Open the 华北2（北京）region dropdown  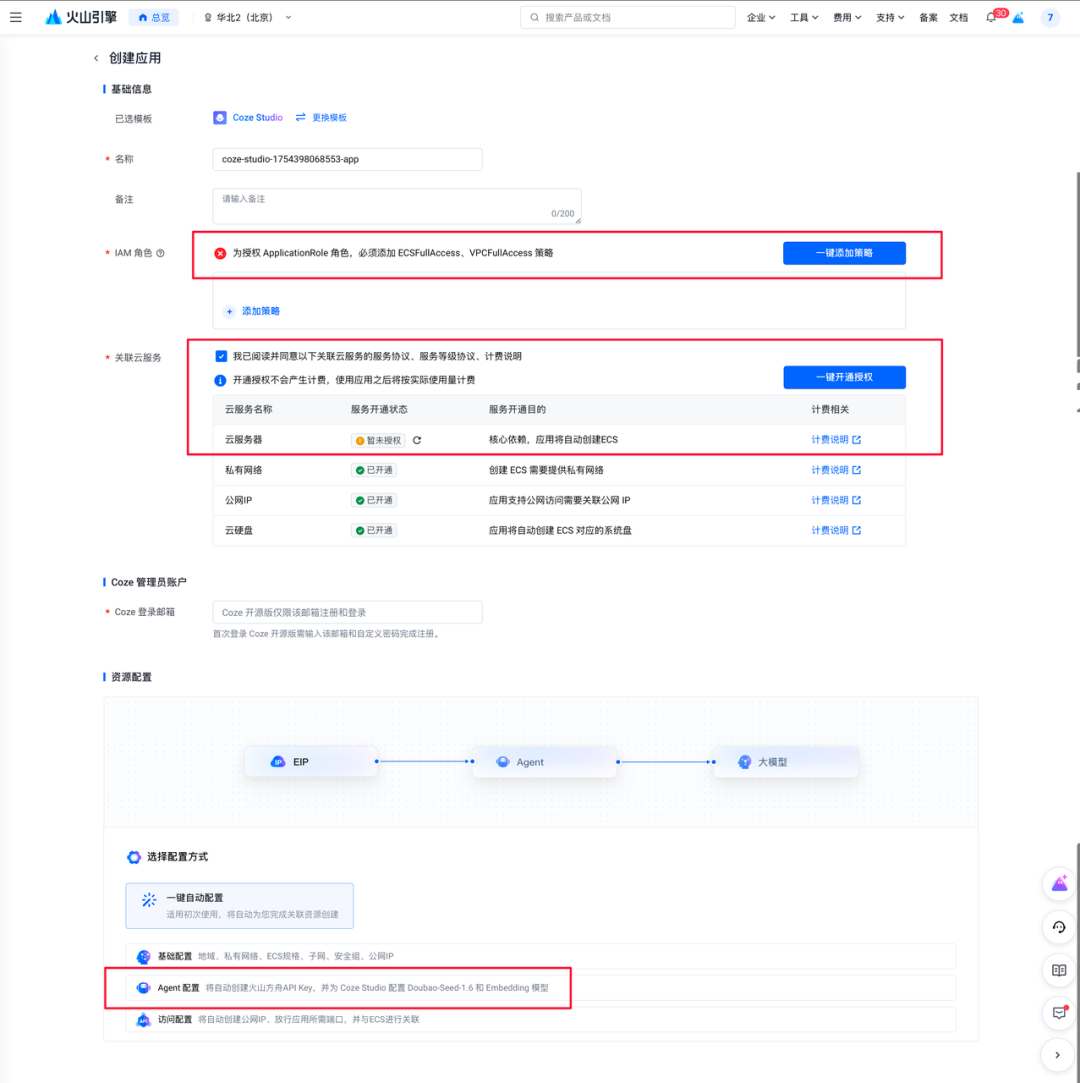247,17
